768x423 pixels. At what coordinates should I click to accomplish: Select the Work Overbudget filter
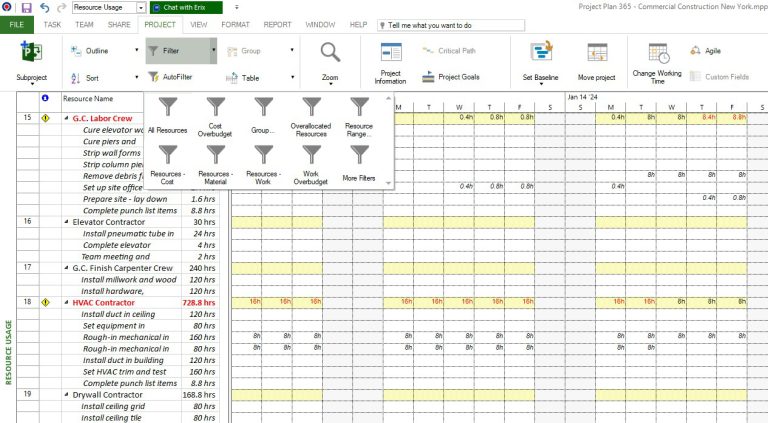pyautogui.click(x=311, y=164)
